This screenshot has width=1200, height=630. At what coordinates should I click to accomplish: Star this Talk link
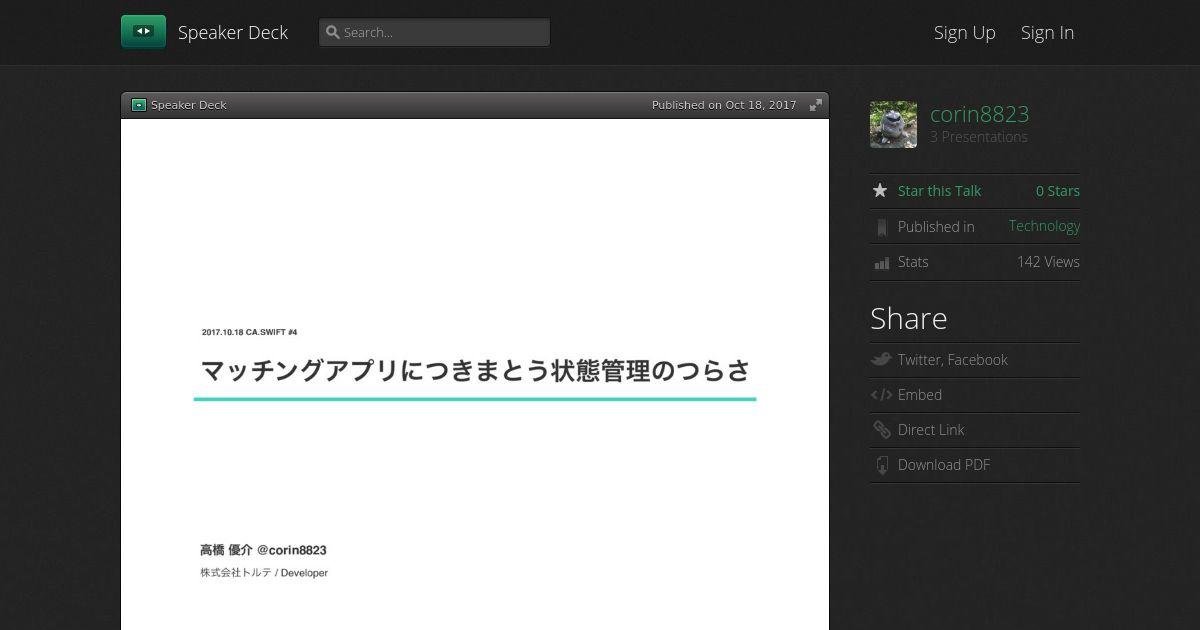[939, 191]
